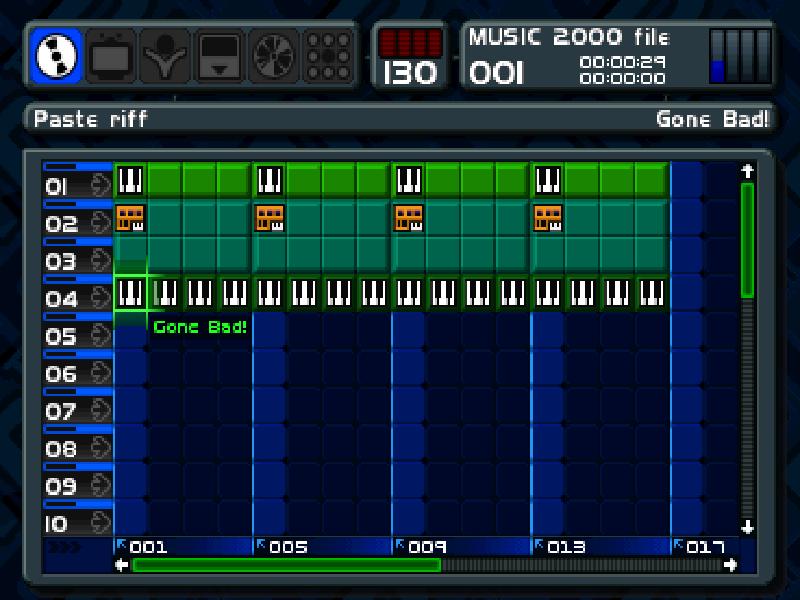Viewport: 800px width, 600px height.
Task: Select track 04 piano riff at bar 012
Action: pos(513,293)
